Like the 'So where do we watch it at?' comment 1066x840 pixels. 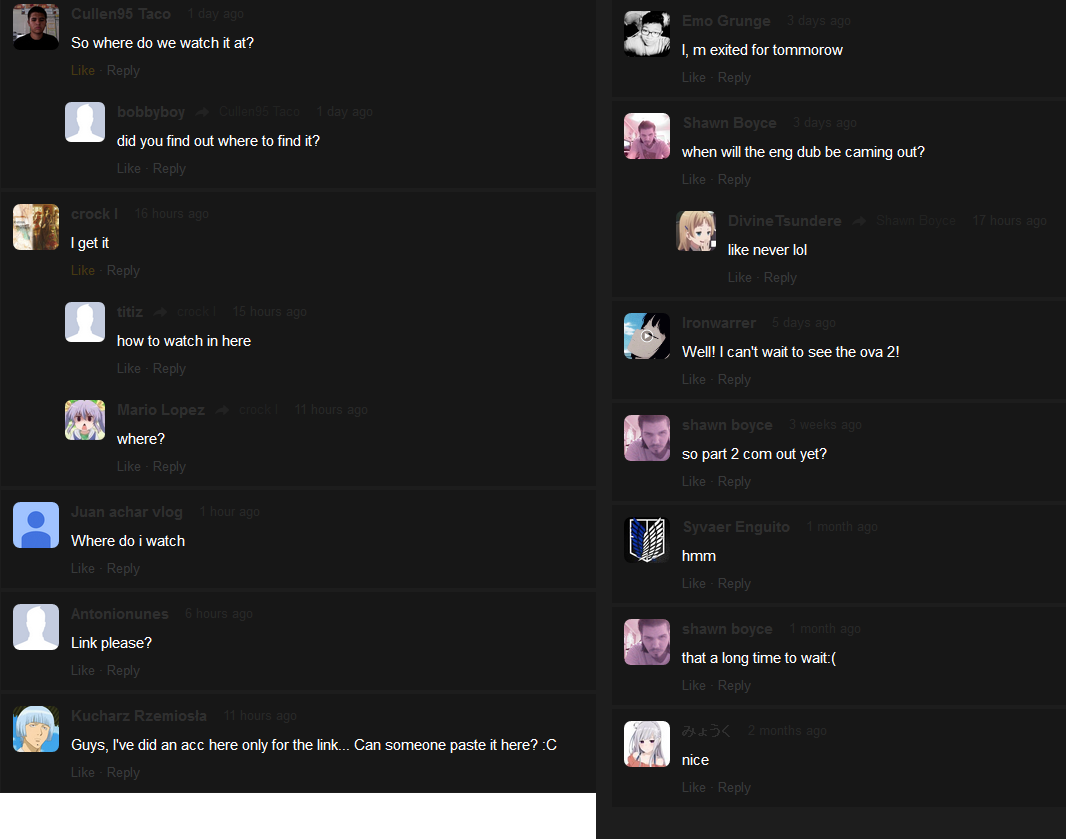pyautogui.click(x=83, y=71)
